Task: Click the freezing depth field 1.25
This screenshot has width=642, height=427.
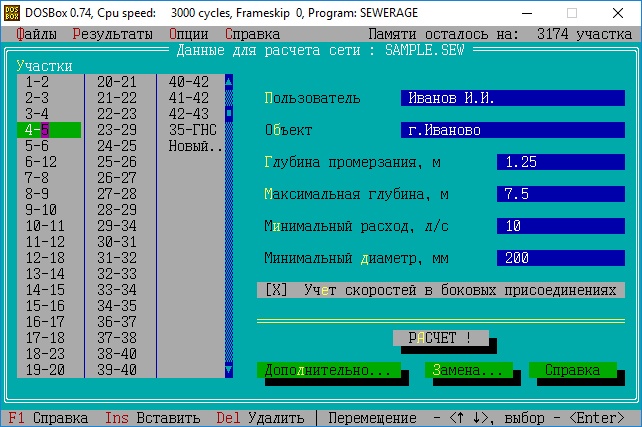Action: coord(560,162)
